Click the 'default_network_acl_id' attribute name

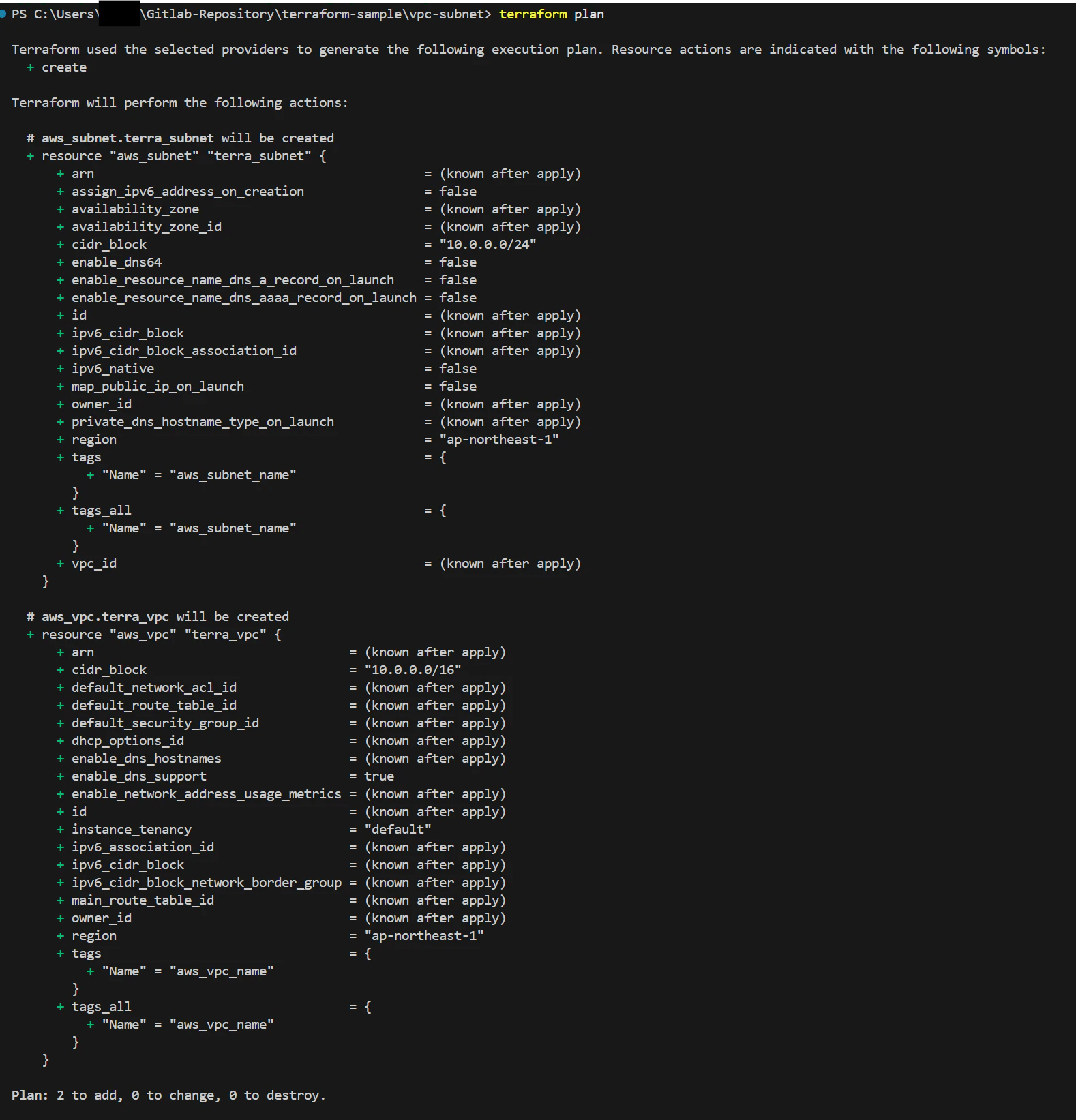pyautogui.click(x=154, y=688)
